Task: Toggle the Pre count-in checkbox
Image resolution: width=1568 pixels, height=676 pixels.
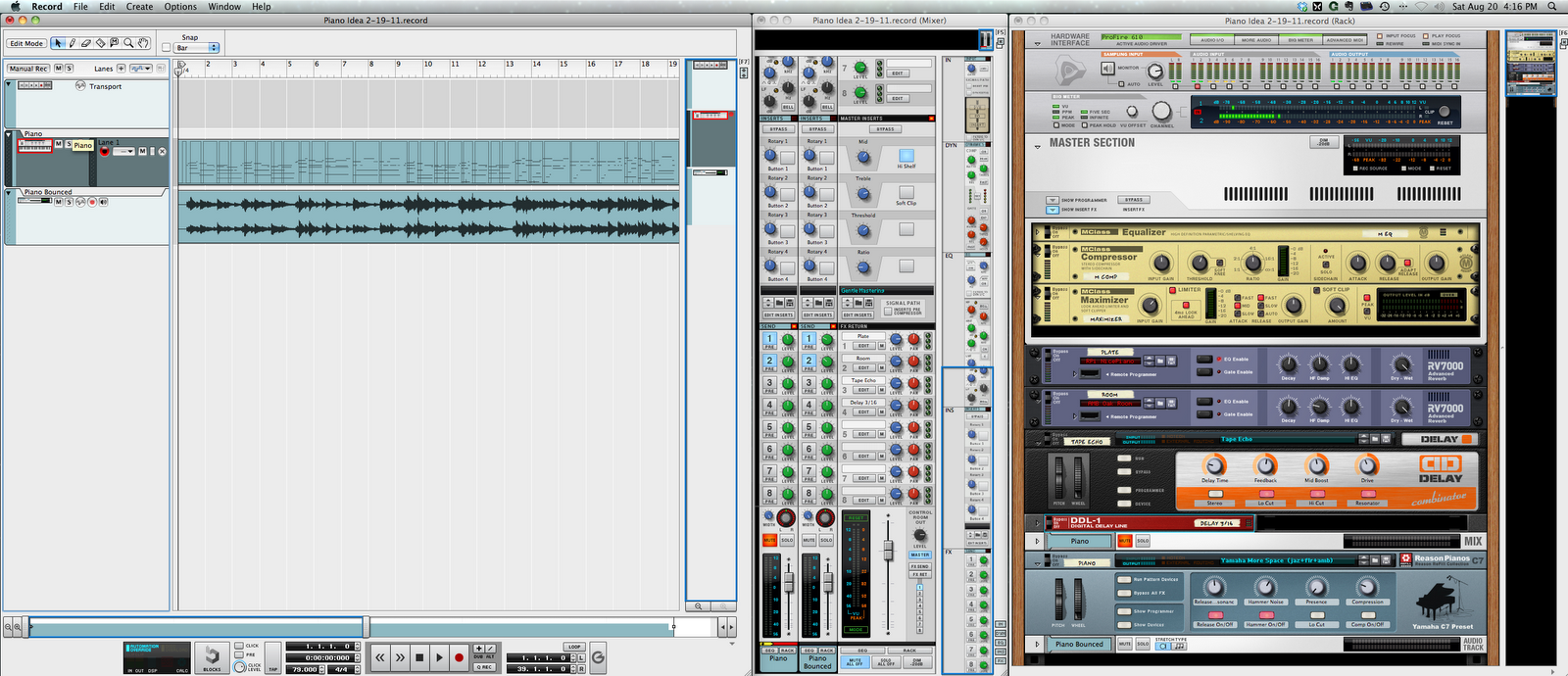Action: click(239, 654)
